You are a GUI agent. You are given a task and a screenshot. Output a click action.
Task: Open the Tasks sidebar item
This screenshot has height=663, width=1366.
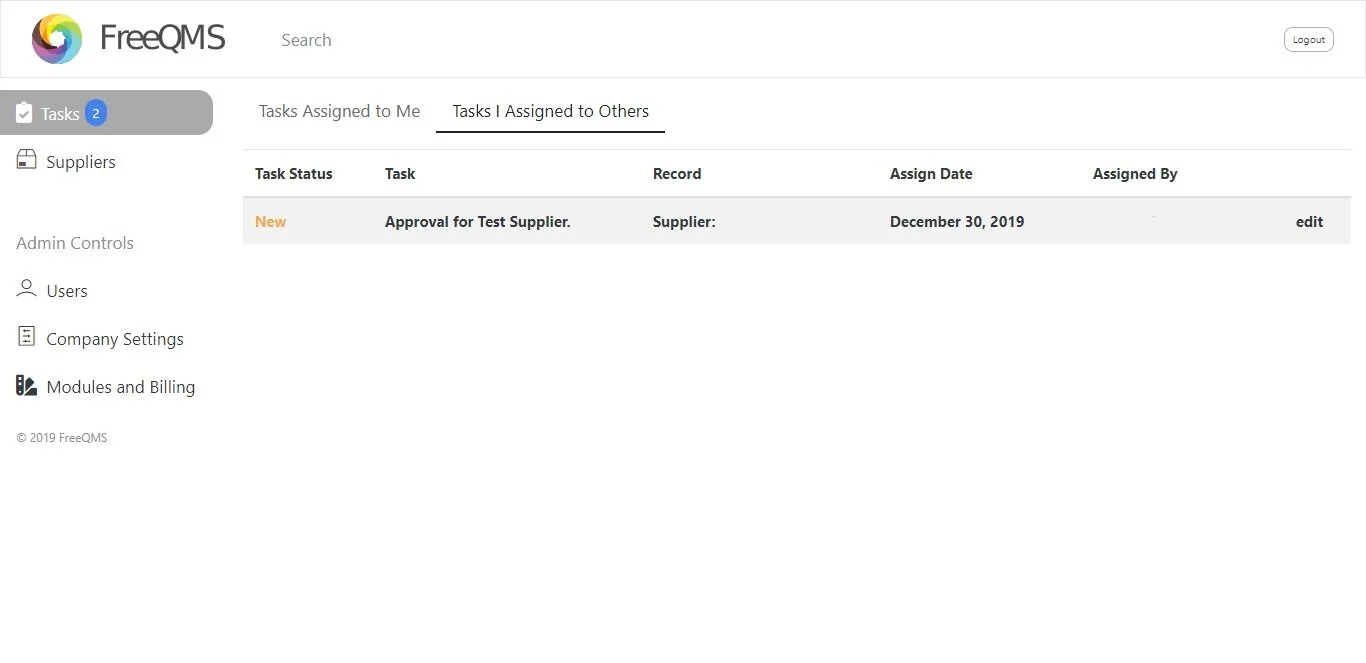[x=106, y=113]
